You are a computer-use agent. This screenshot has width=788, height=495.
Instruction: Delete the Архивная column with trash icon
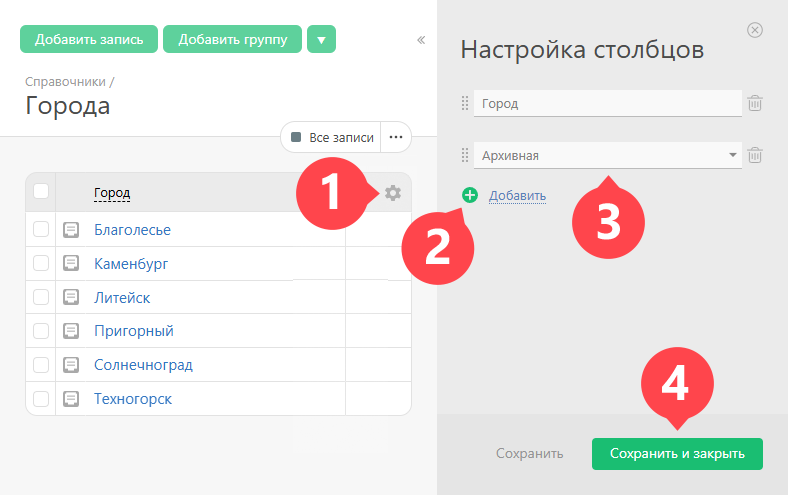coord(755,155)
